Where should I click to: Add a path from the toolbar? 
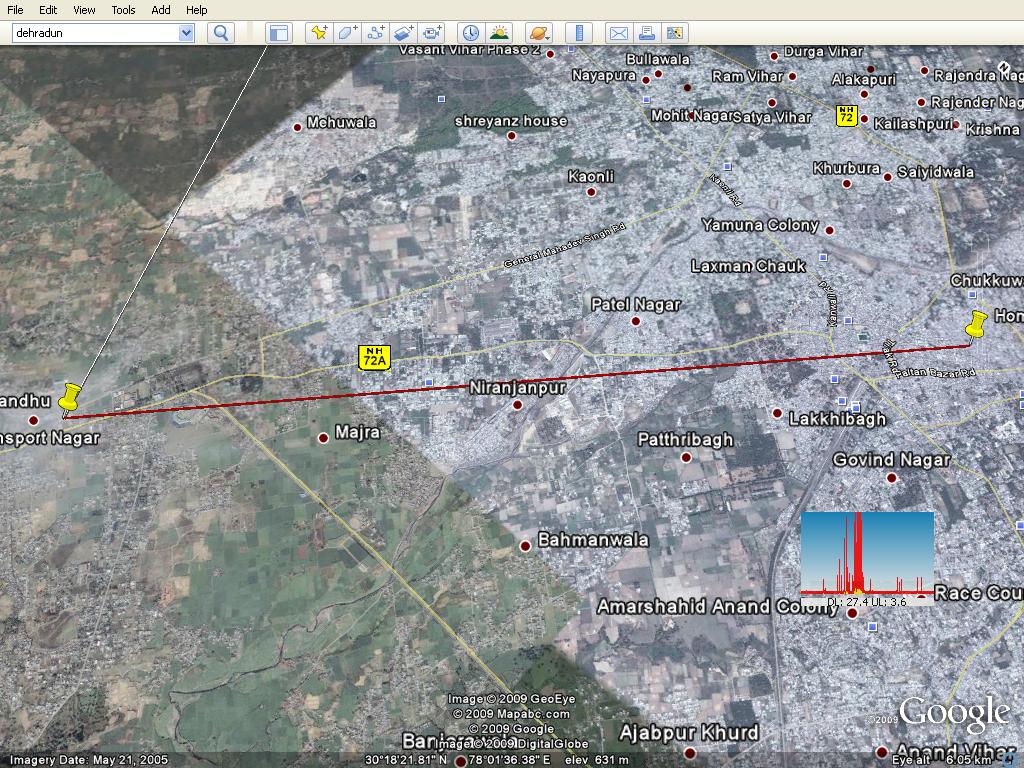pos(376,33)
